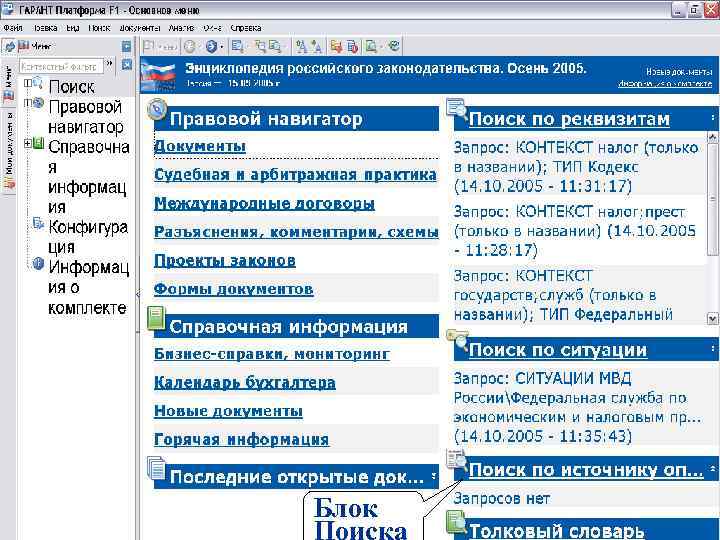Click the documents stack icon of Последние открытые
Image resolution: width=720 pixels, height=540 pixels.
[156, 468]
